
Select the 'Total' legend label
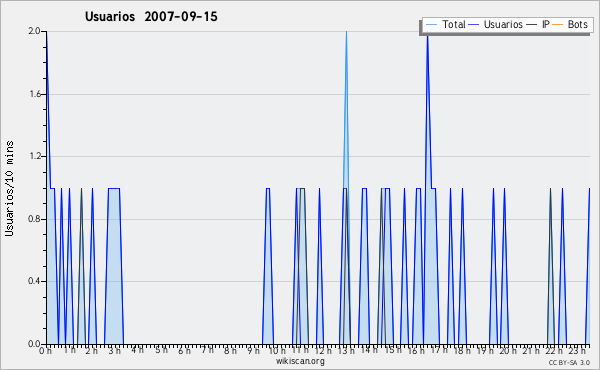point(454,24)
